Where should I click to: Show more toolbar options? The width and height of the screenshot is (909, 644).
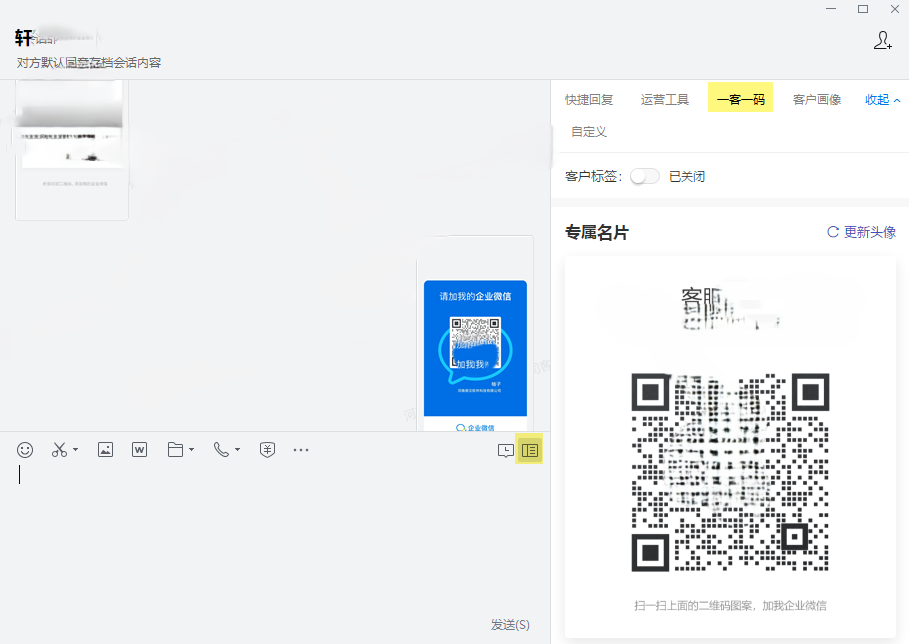[301, 450]
